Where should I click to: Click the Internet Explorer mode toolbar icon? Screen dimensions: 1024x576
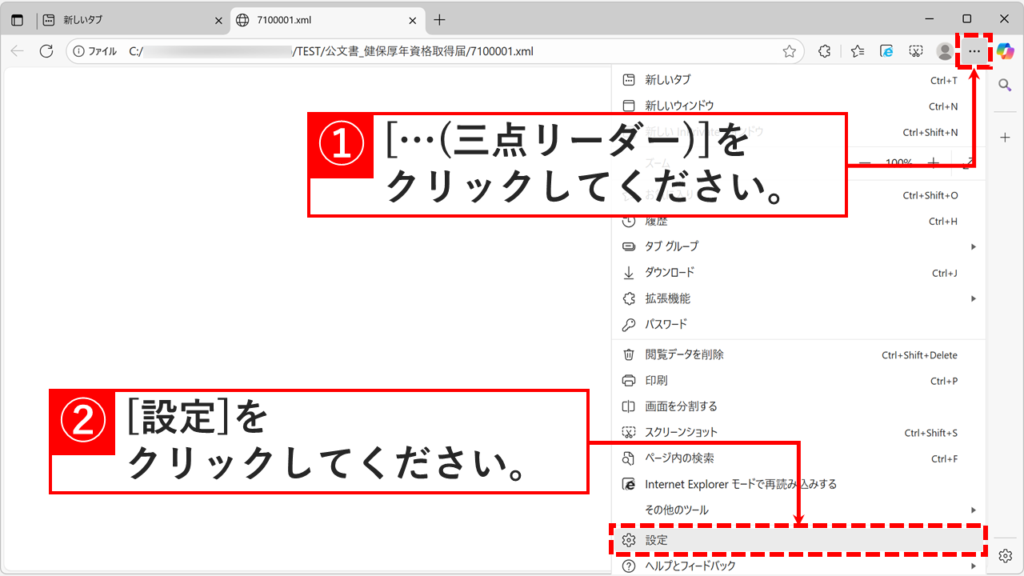[x=885, y=50]
